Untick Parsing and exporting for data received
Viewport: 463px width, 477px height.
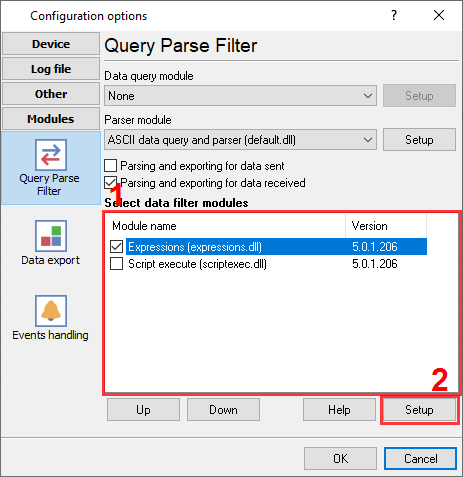coord(110,183)
